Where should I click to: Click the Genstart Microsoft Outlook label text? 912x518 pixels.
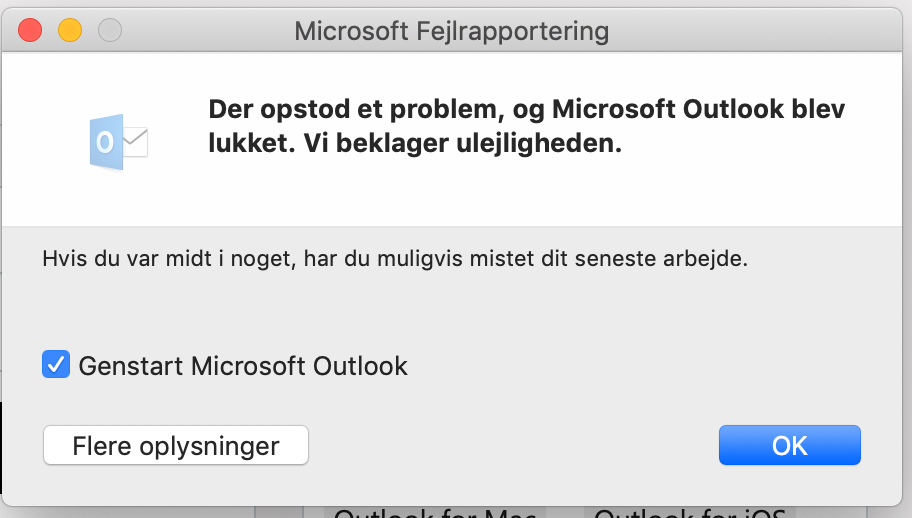(x=243, y=366)
